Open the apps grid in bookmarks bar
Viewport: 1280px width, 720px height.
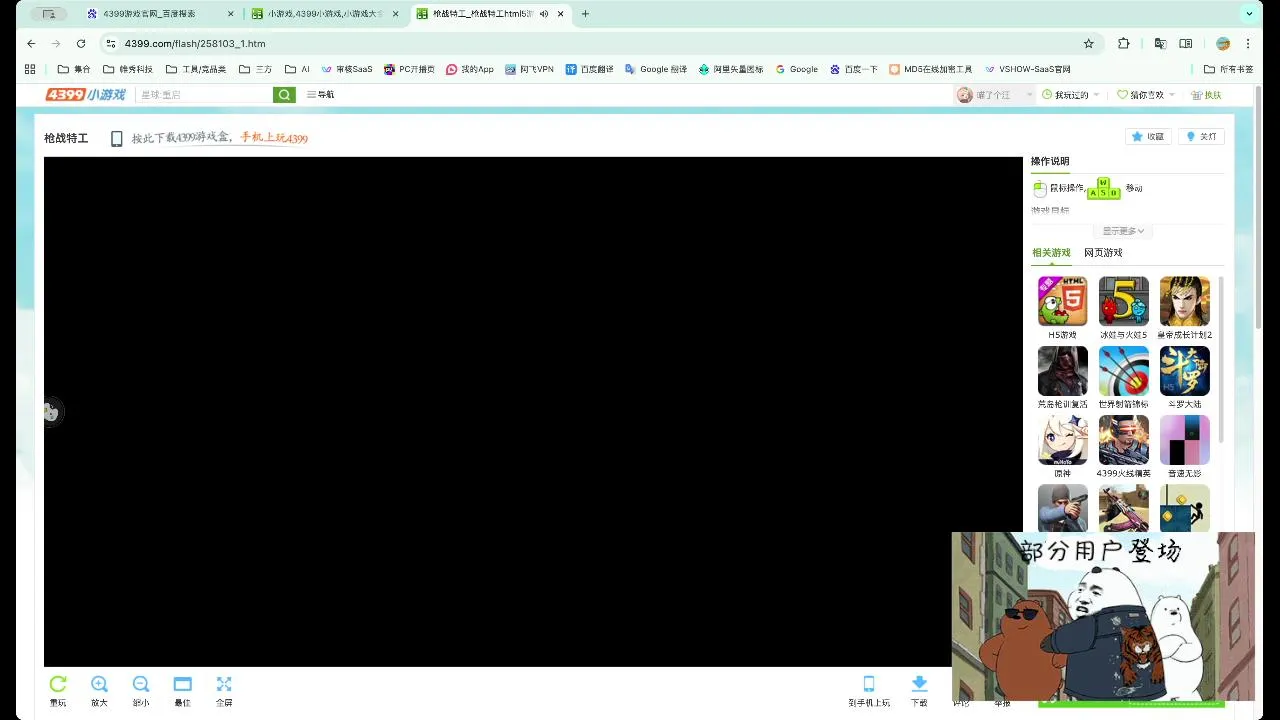[x=30, y=69]
